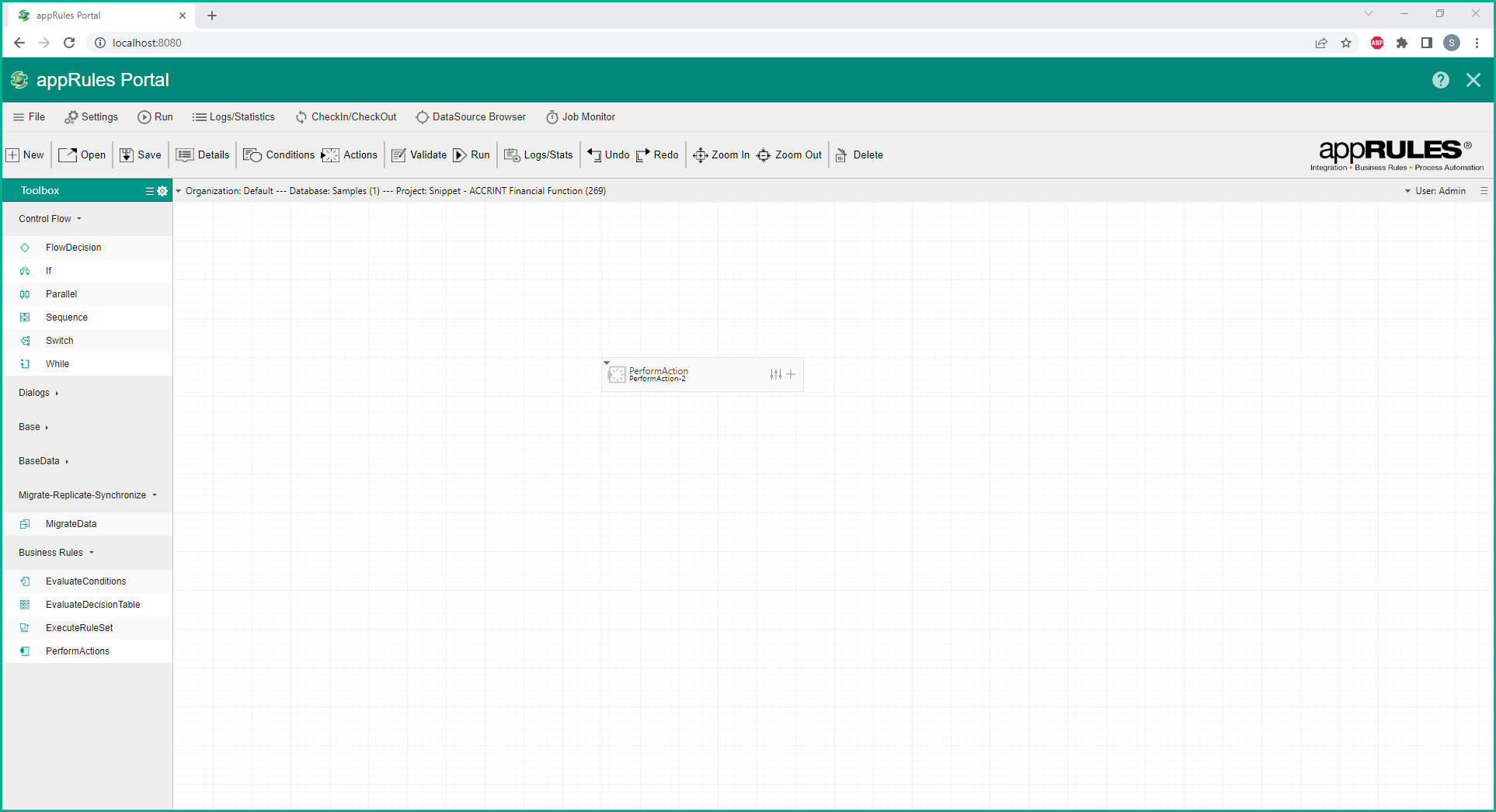Select EvaluateDecisionTable toolbox item
Screen dimensions: 1496x812
(x=92, y=605)
